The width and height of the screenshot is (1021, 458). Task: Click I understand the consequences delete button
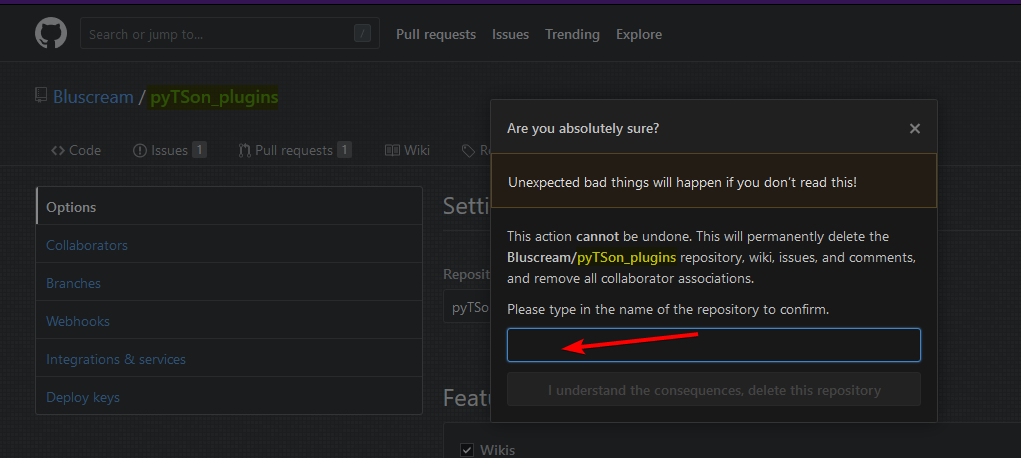[x=714, y=390]
